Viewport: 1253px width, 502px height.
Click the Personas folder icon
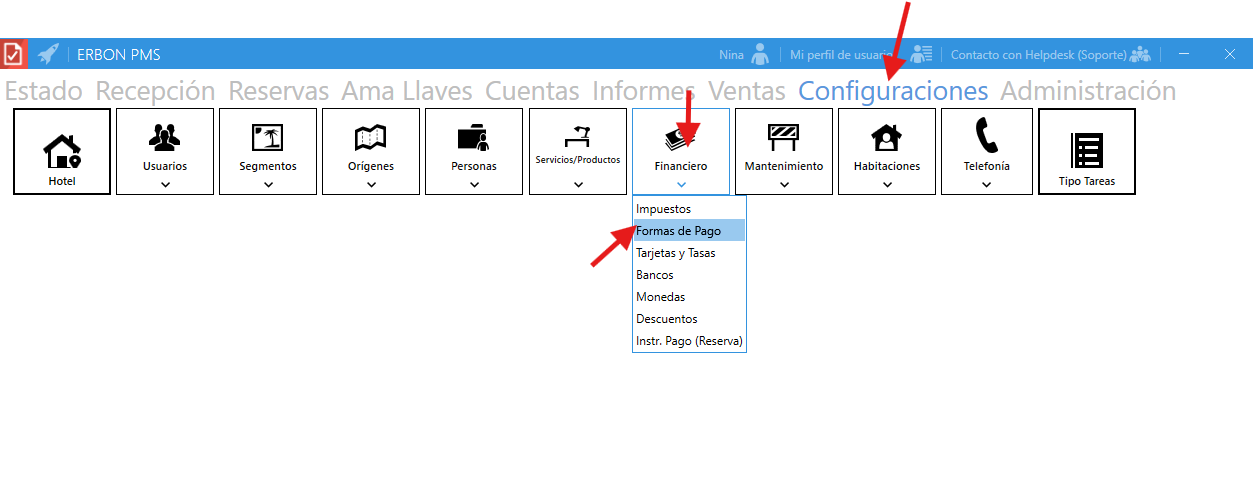point(473,138)
